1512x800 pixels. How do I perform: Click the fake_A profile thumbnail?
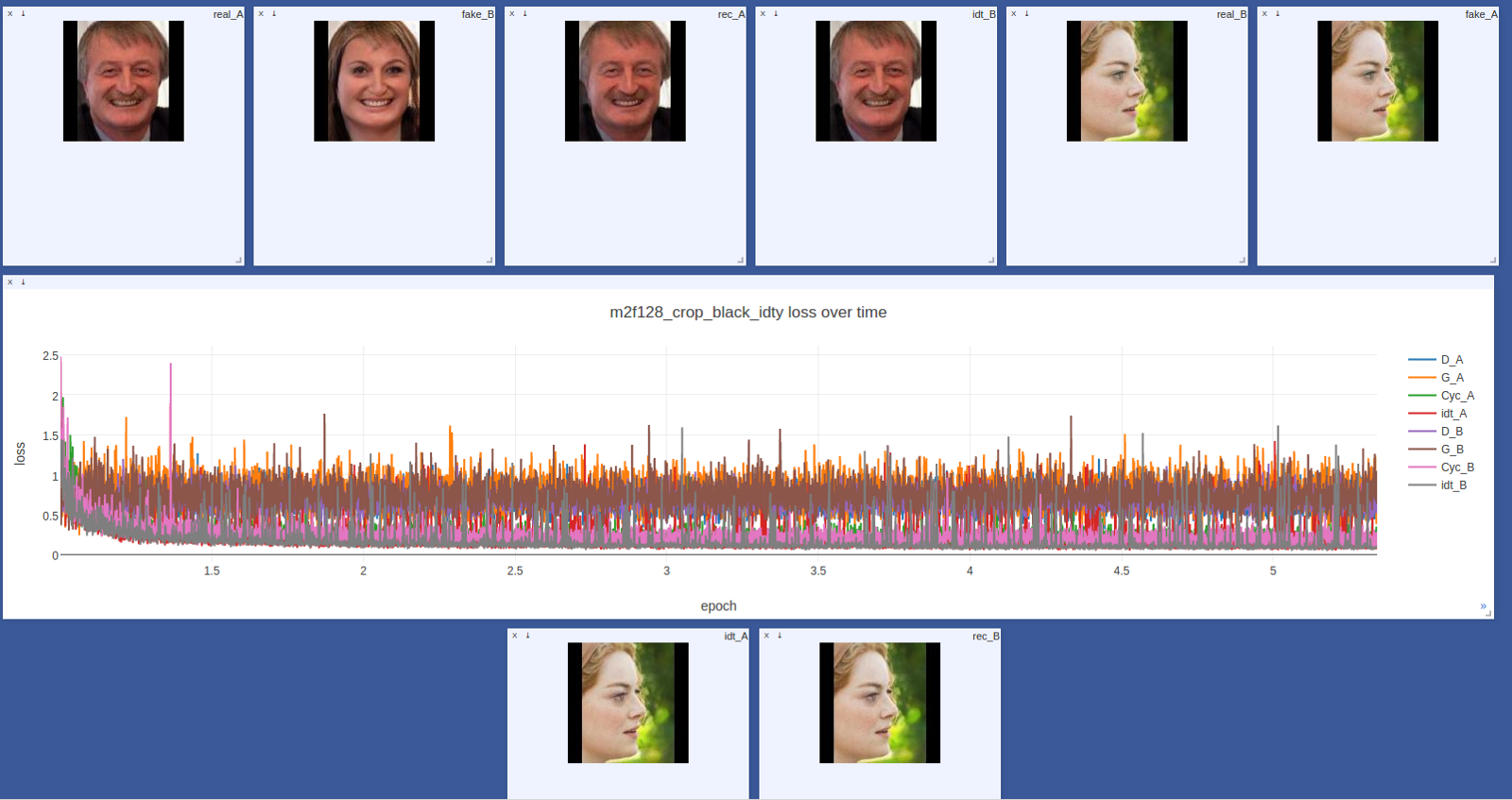pyautogui.click(x=1378, y=81)
